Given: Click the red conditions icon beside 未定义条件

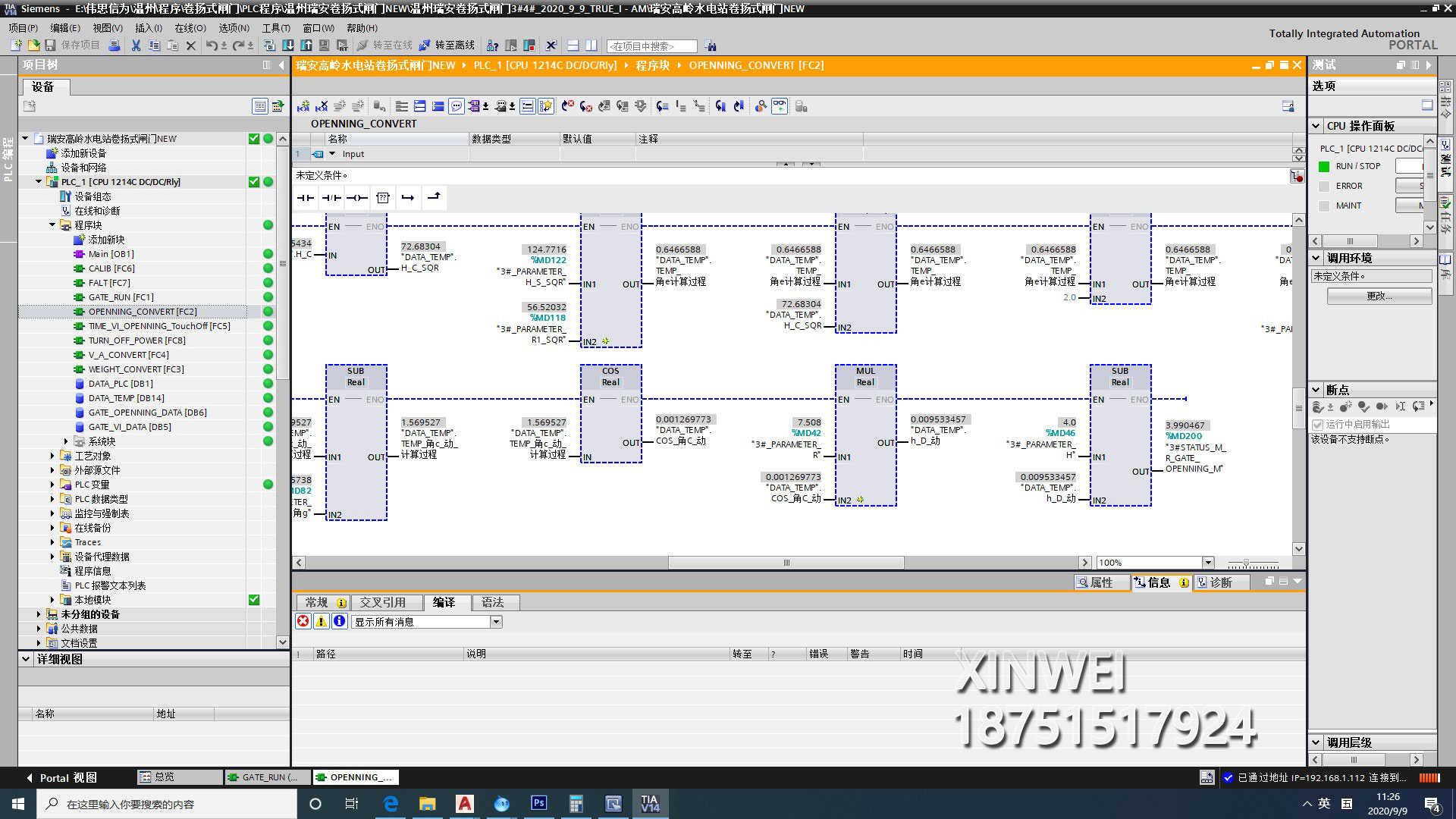Looking at the screenshot, I should [1297, 176].
